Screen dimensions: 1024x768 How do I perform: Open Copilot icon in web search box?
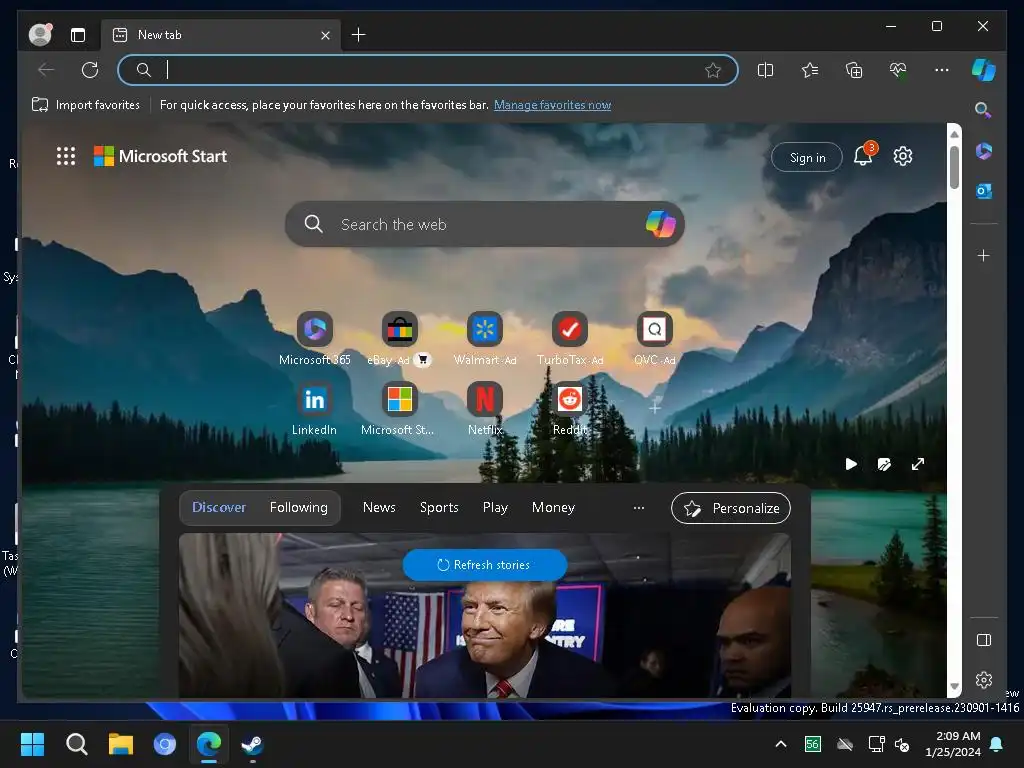660,224
